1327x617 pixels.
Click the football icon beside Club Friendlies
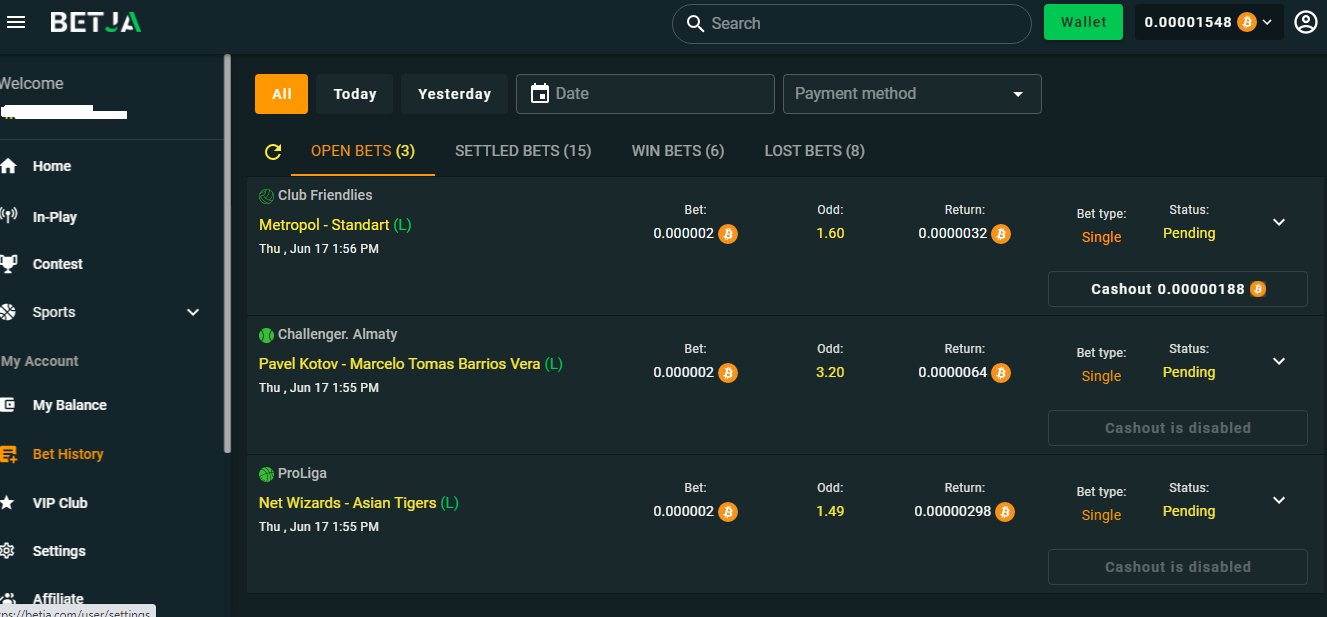click(x=266, y=196)
